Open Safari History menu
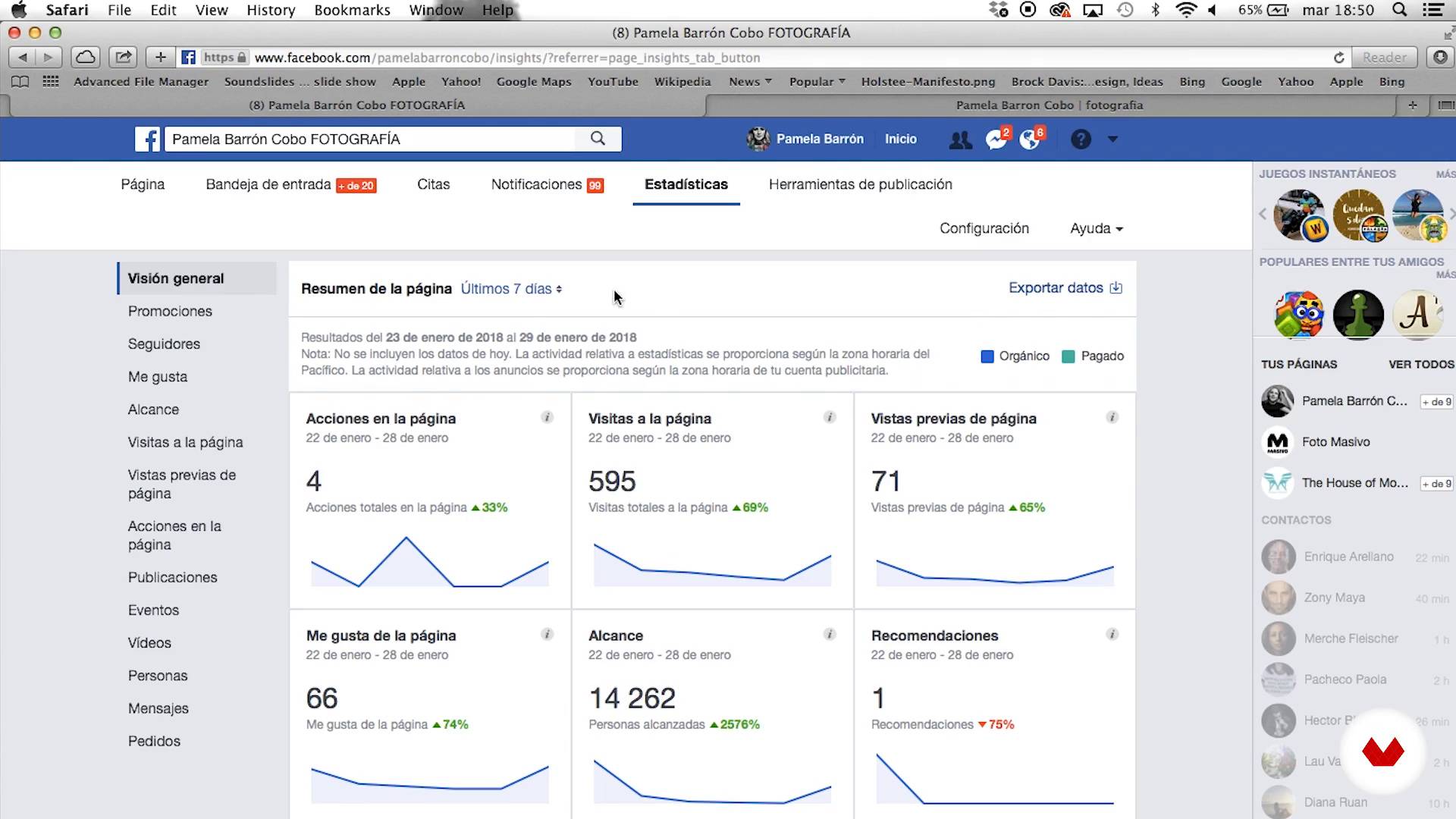1456x819 pixels. [x=271, y=10]
